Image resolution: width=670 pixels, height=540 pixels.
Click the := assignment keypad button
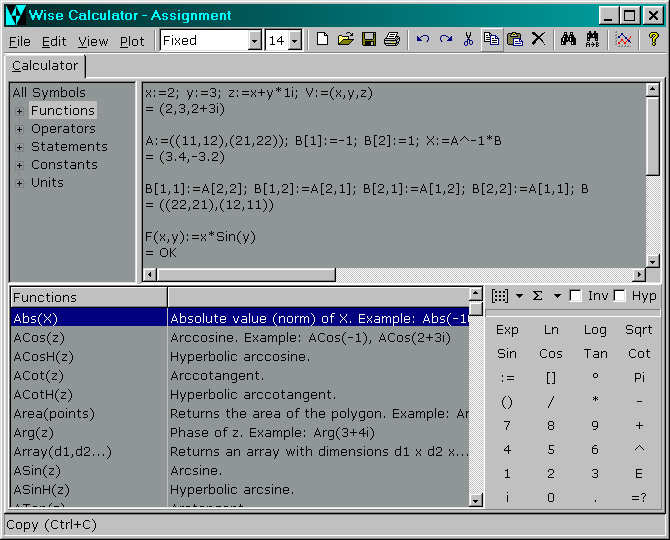pyautogui.click(x=507, y=378)
